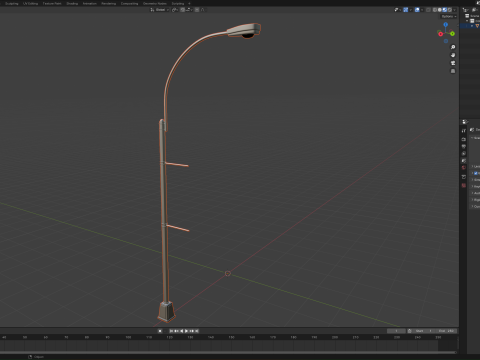Select rendered viewport shading
Viewport: 480px width, 360px height.
tap(450, 10)
